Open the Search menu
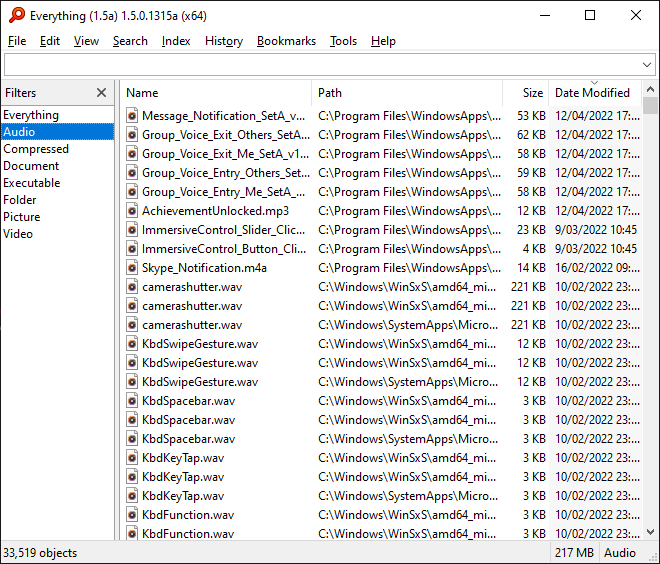This screenshot has height=564, width=660. point(130,41)
